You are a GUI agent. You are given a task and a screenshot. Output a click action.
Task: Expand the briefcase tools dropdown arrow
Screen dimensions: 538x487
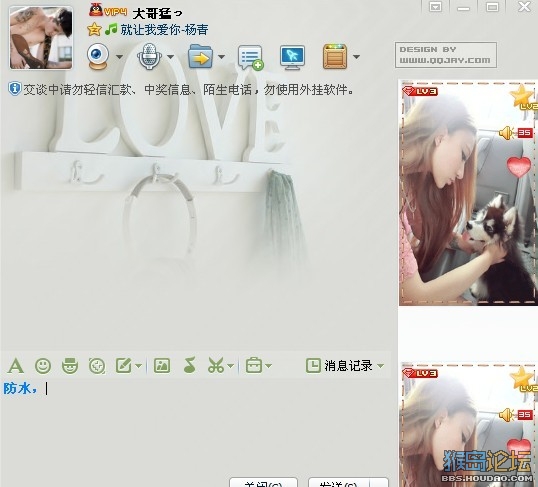coord(268,366)
